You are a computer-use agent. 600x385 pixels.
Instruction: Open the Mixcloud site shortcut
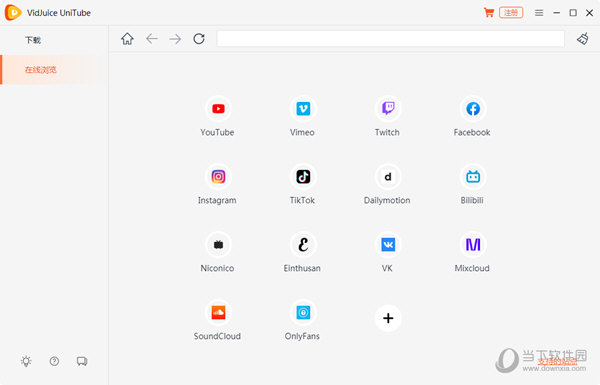[473, 245]
